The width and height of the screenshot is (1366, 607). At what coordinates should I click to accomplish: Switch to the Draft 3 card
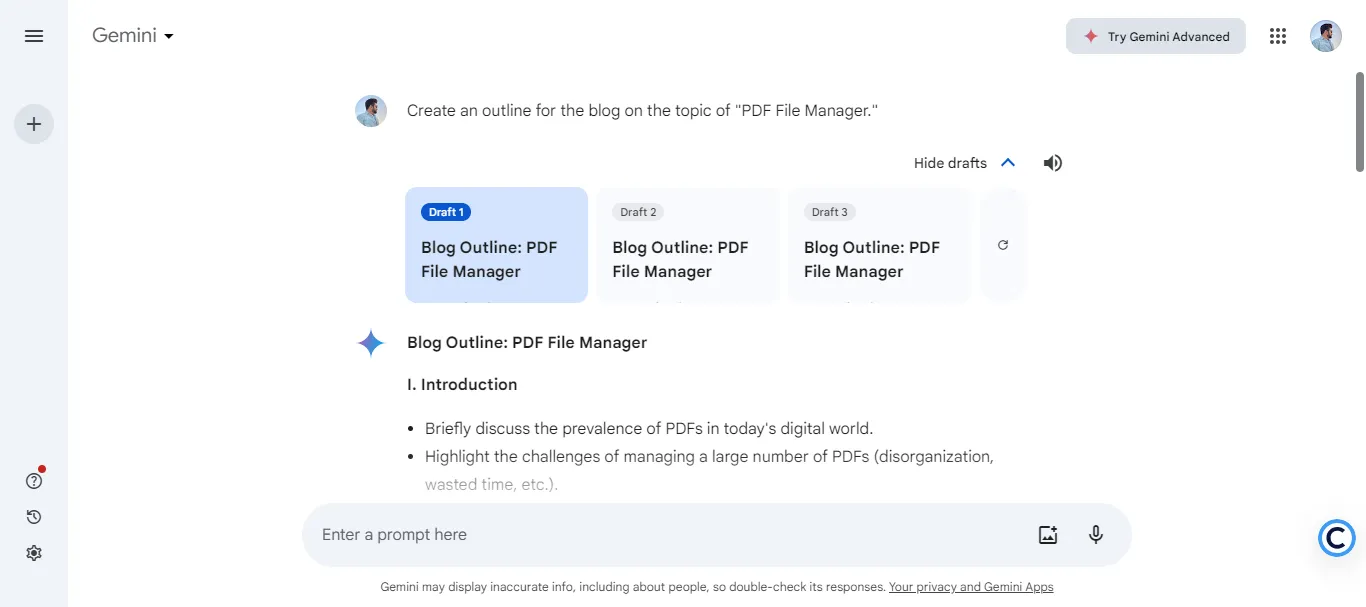(x=879, y=245)
